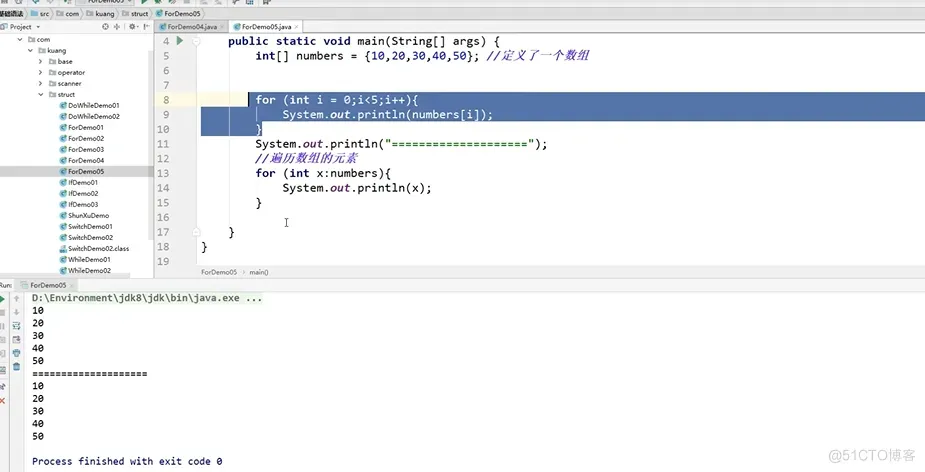Viewport: 925px width, 472px height.
Task: Expand the base package
Action: [x=41, y=61]
